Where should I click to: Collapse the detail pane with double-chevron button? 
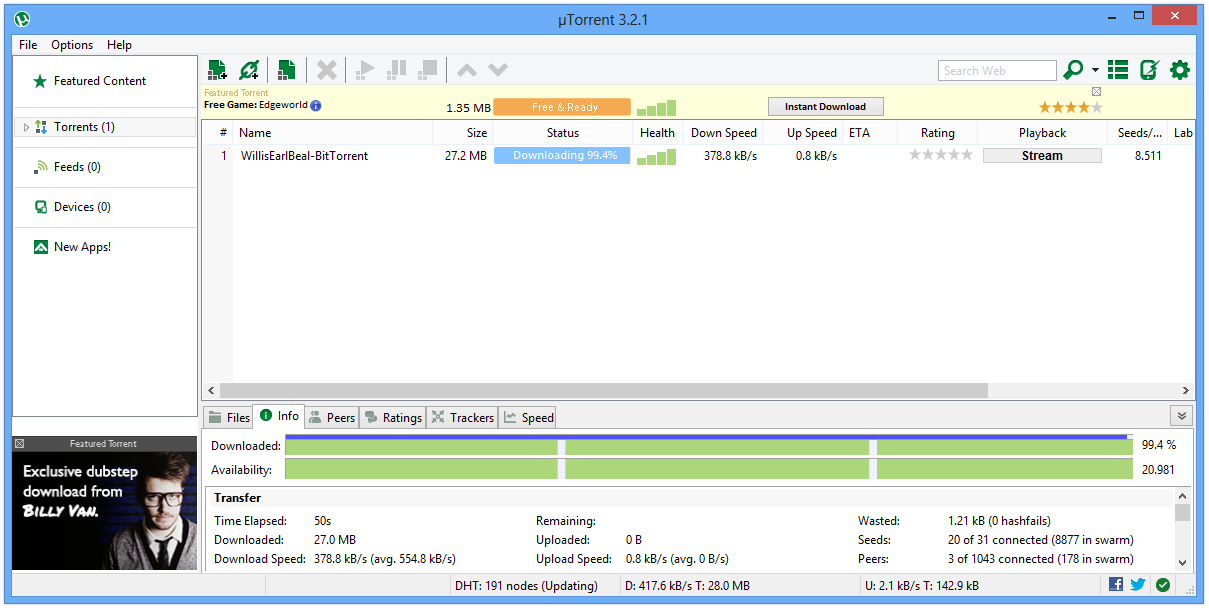[1181, 416]
